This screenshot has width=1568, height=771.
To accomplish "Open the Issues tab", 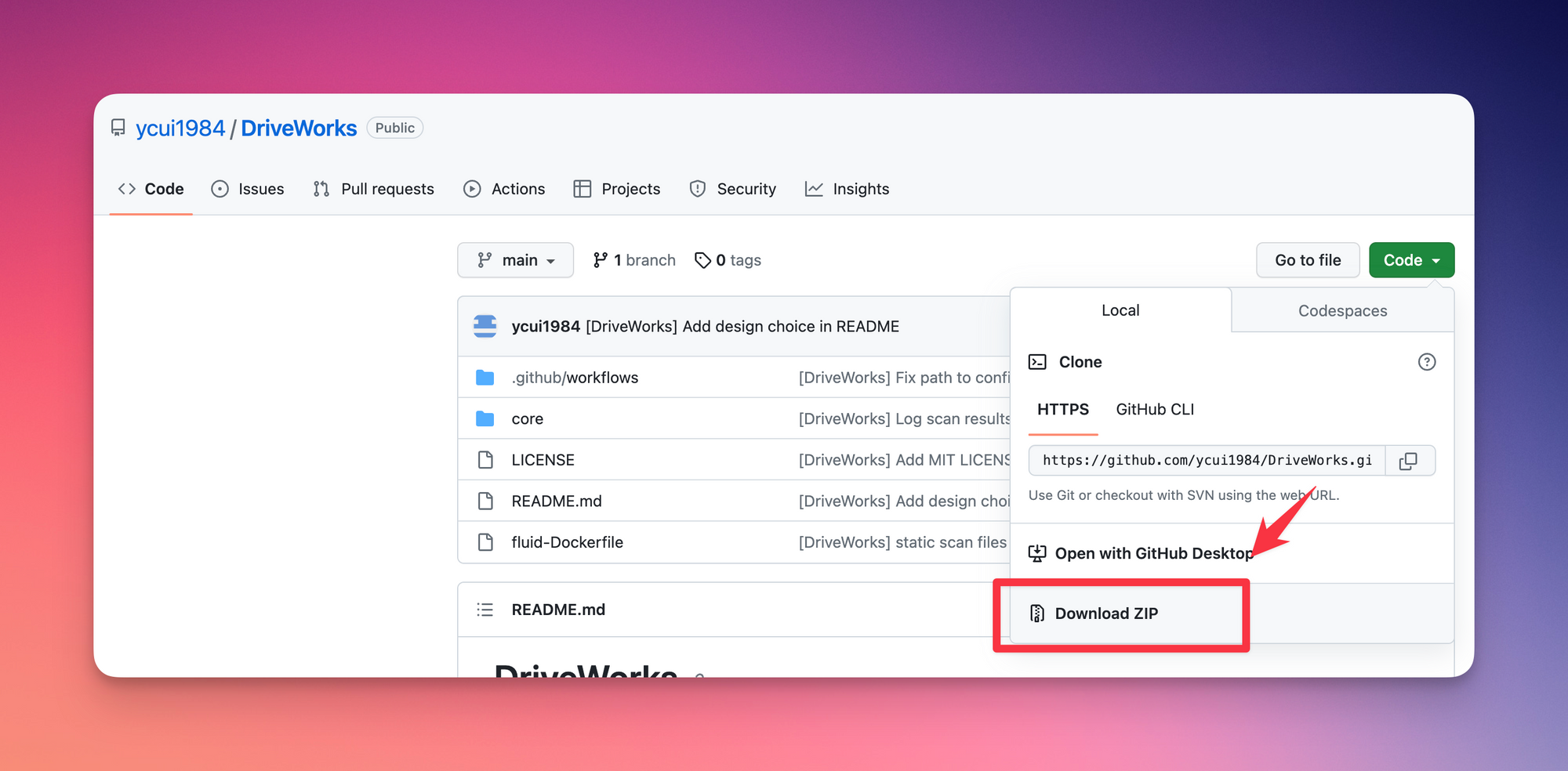I will [248, 189].
